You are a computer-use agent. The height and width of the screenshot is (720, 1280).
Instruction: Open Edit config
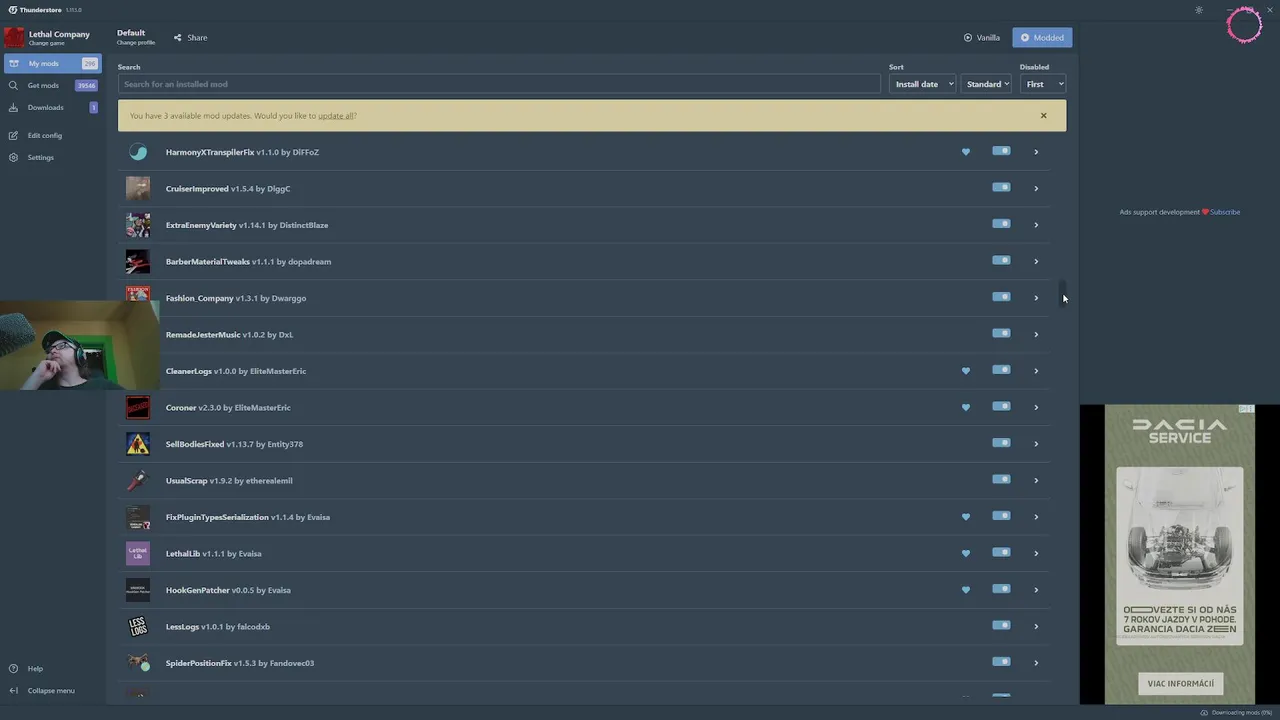coord(51,136)
